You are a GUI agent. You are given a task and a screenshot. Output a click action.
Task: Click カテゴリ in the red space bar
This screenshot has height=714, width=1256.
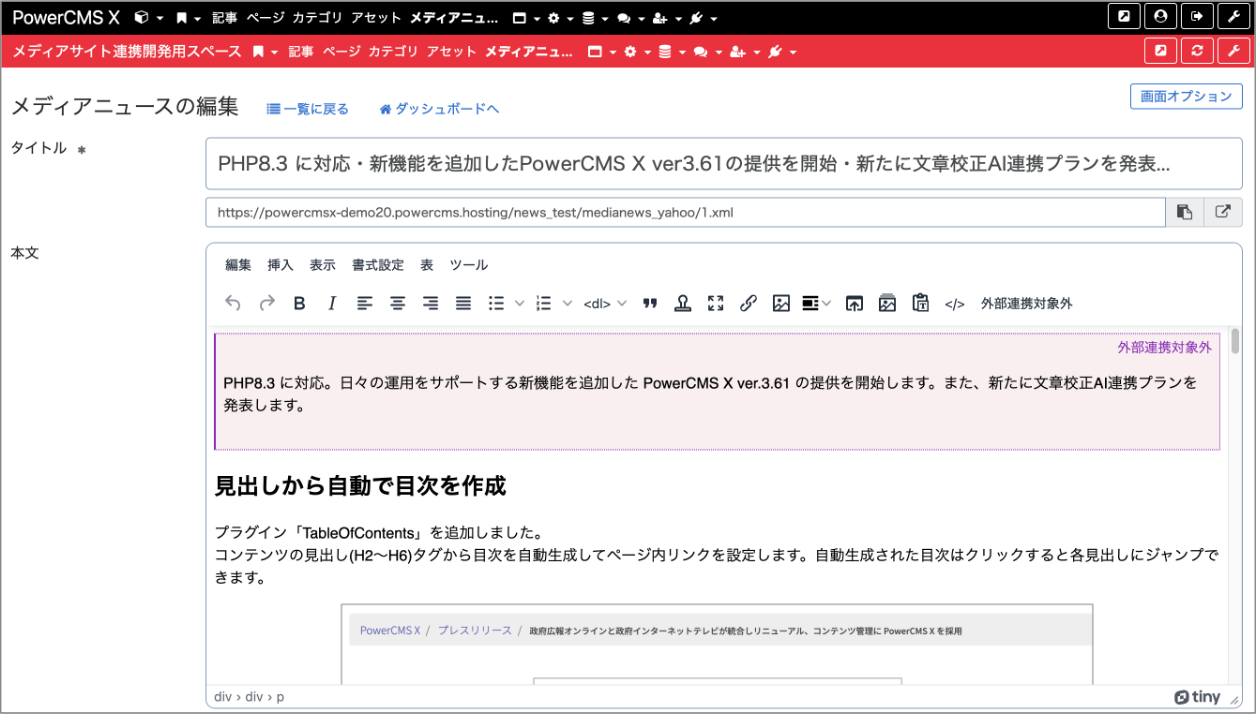(393, 51)
